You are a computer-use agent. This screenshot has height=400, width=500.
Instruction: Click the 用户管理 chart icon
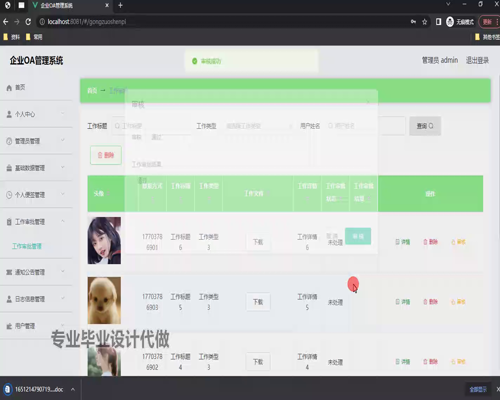[x=9, y=326]
